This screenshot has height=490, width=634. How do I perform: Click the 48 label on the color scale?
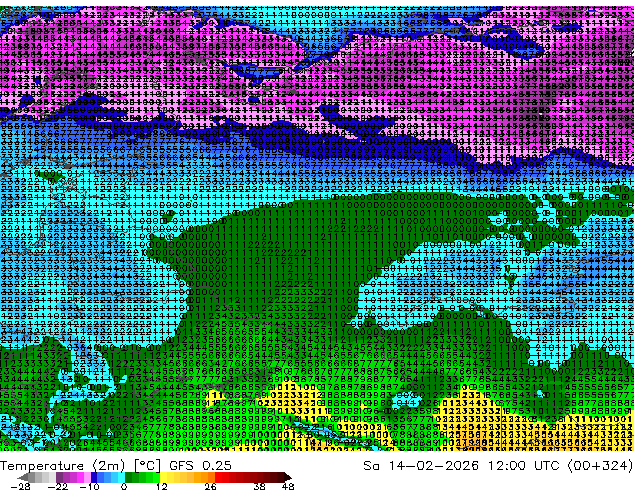coord(288,486)
